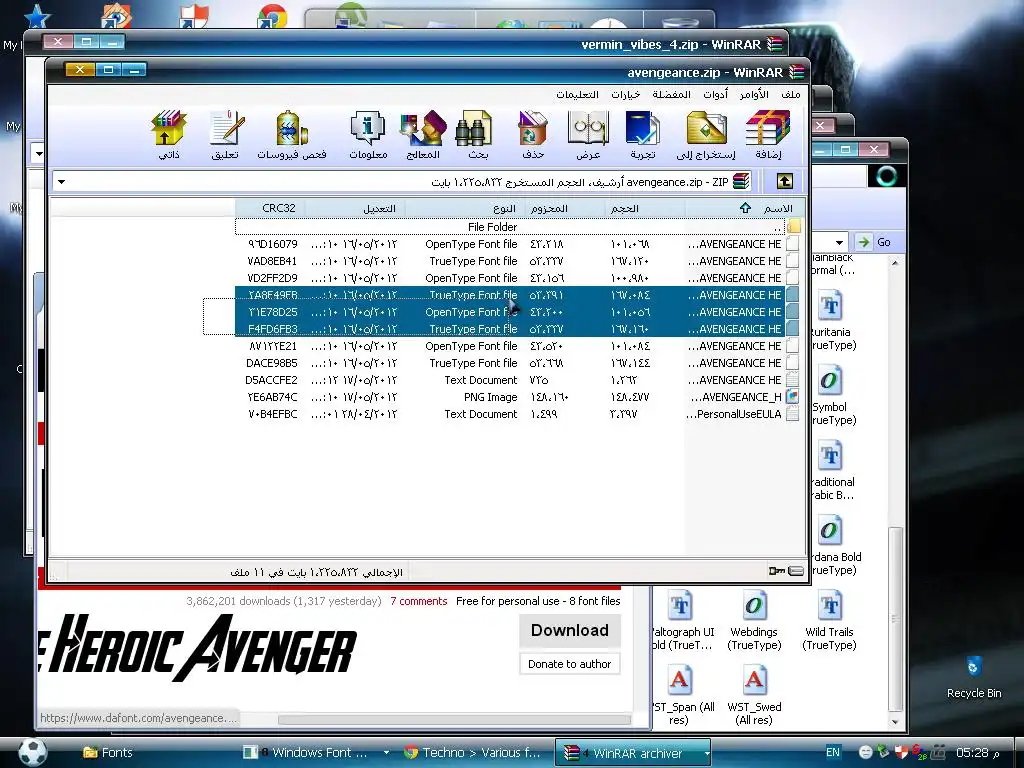Image resolution: width=1024 pixels, height=768 pixels.
Task: Open the Favorites (المفضلة) menu
Action: pos(671,94)
